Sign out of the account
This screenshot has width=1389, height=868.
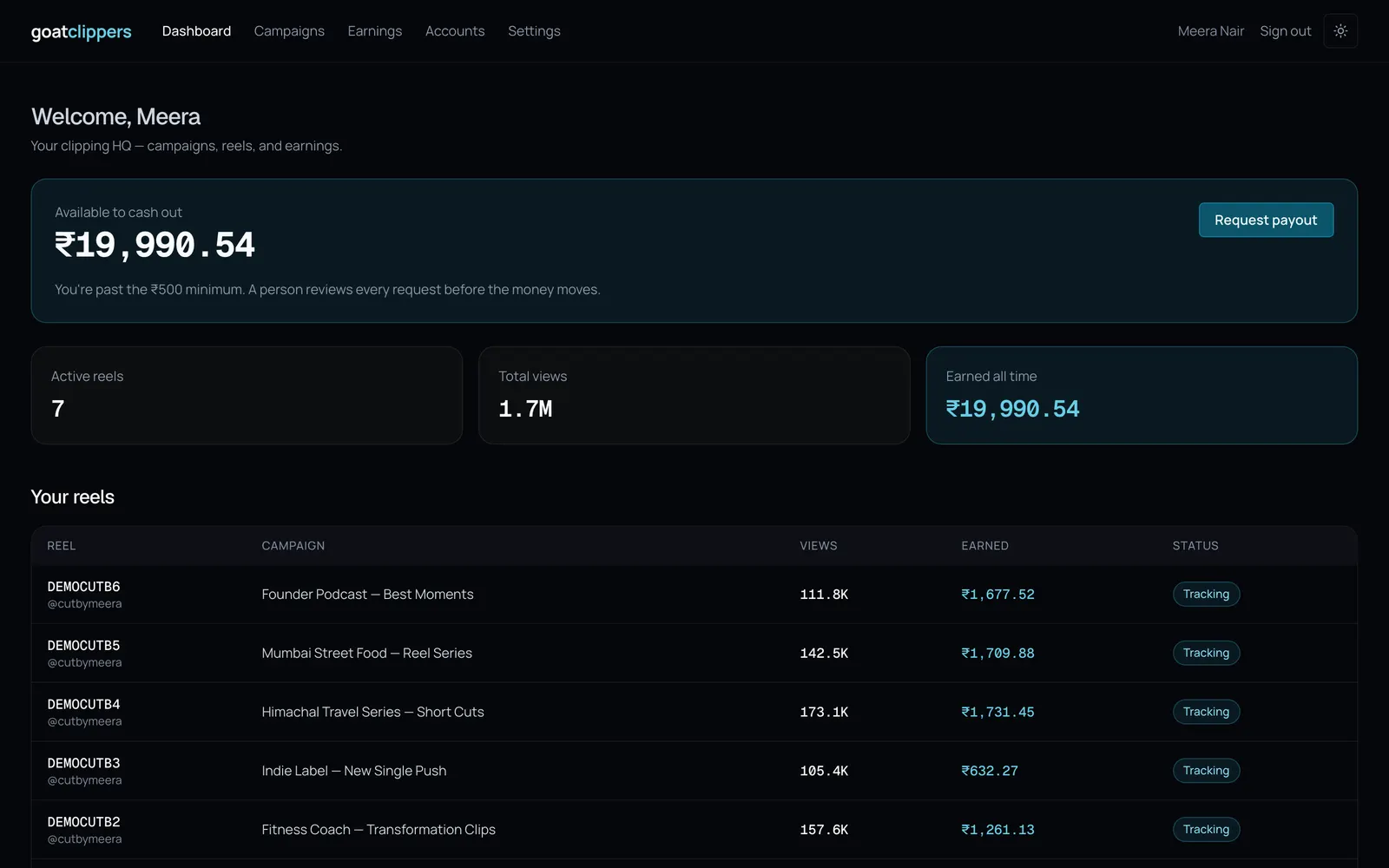pyautogui.click(x=1286, y=31)
